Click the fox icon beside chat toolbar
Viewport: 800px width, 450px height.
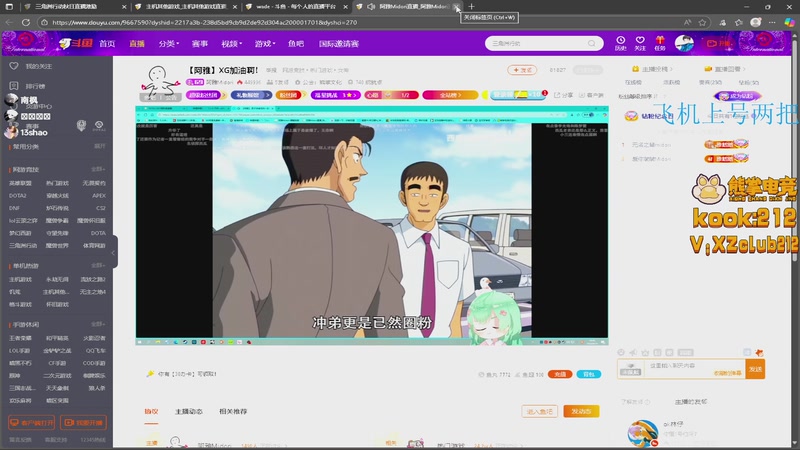click(x=759, y=353)
